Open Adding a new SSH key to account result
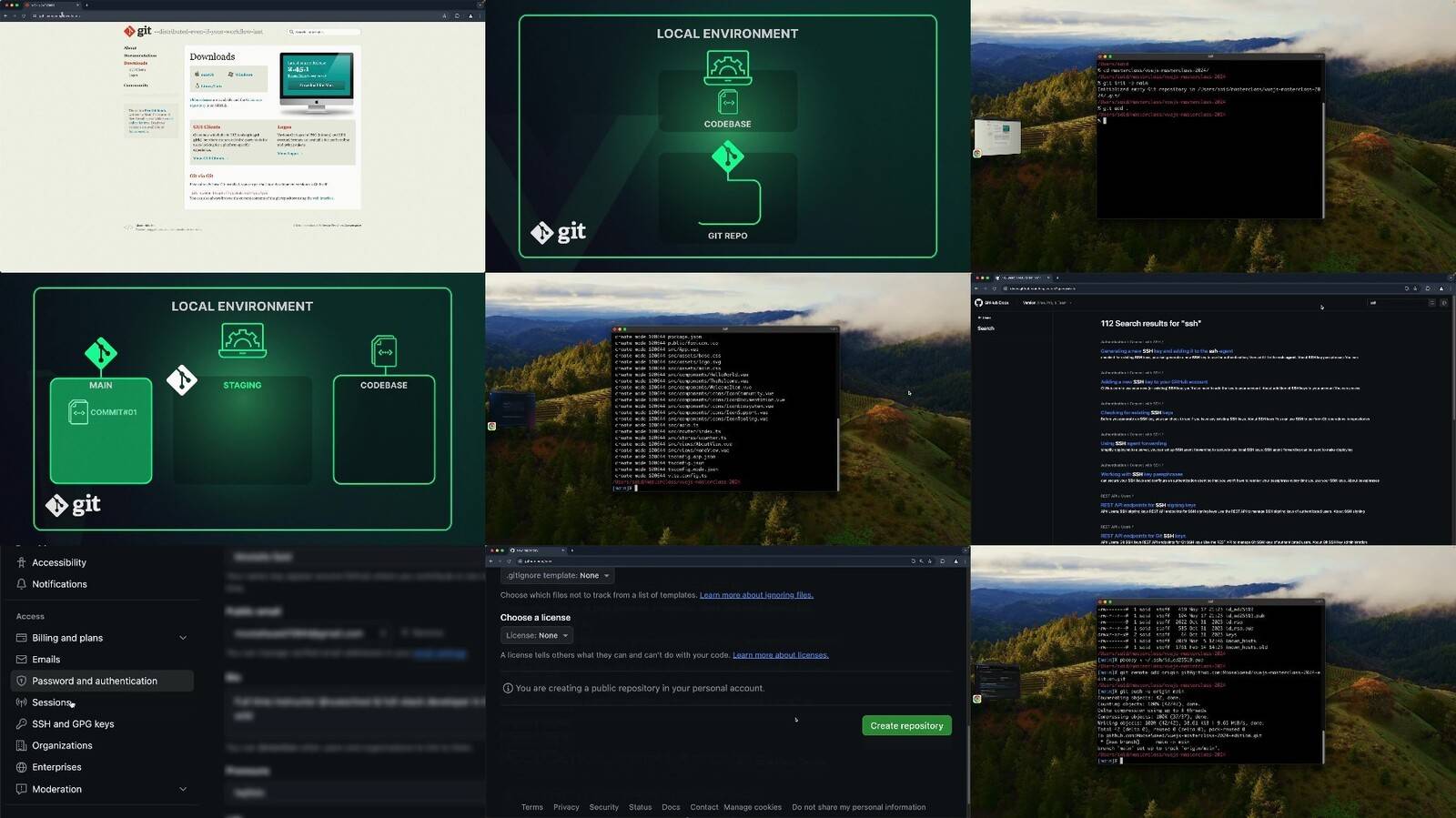This screenshot has height=818, width=1456. click(x=1154, y=382)
